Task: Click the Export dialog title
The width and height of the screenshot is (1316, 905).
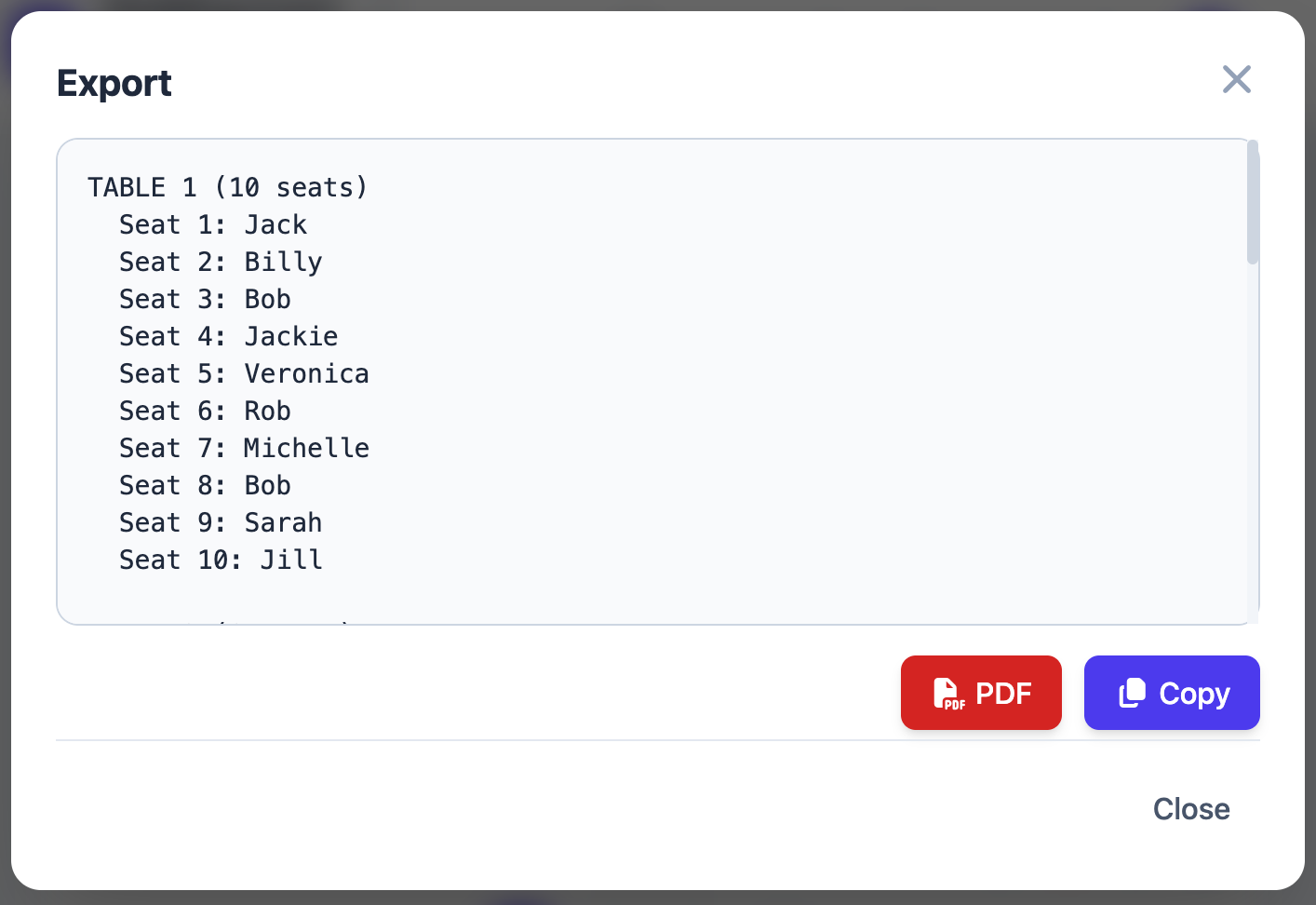Action: [114, 84]
